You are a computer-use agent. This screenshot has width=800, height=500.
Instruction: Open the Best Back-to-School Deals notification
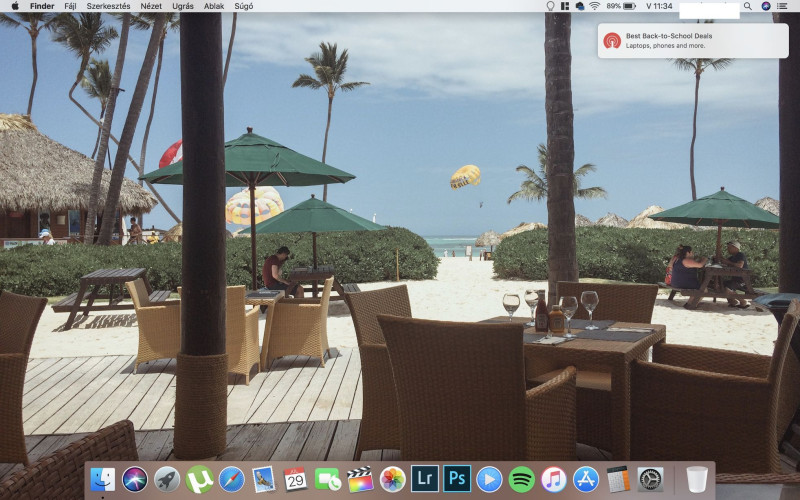tap(693, 41)
